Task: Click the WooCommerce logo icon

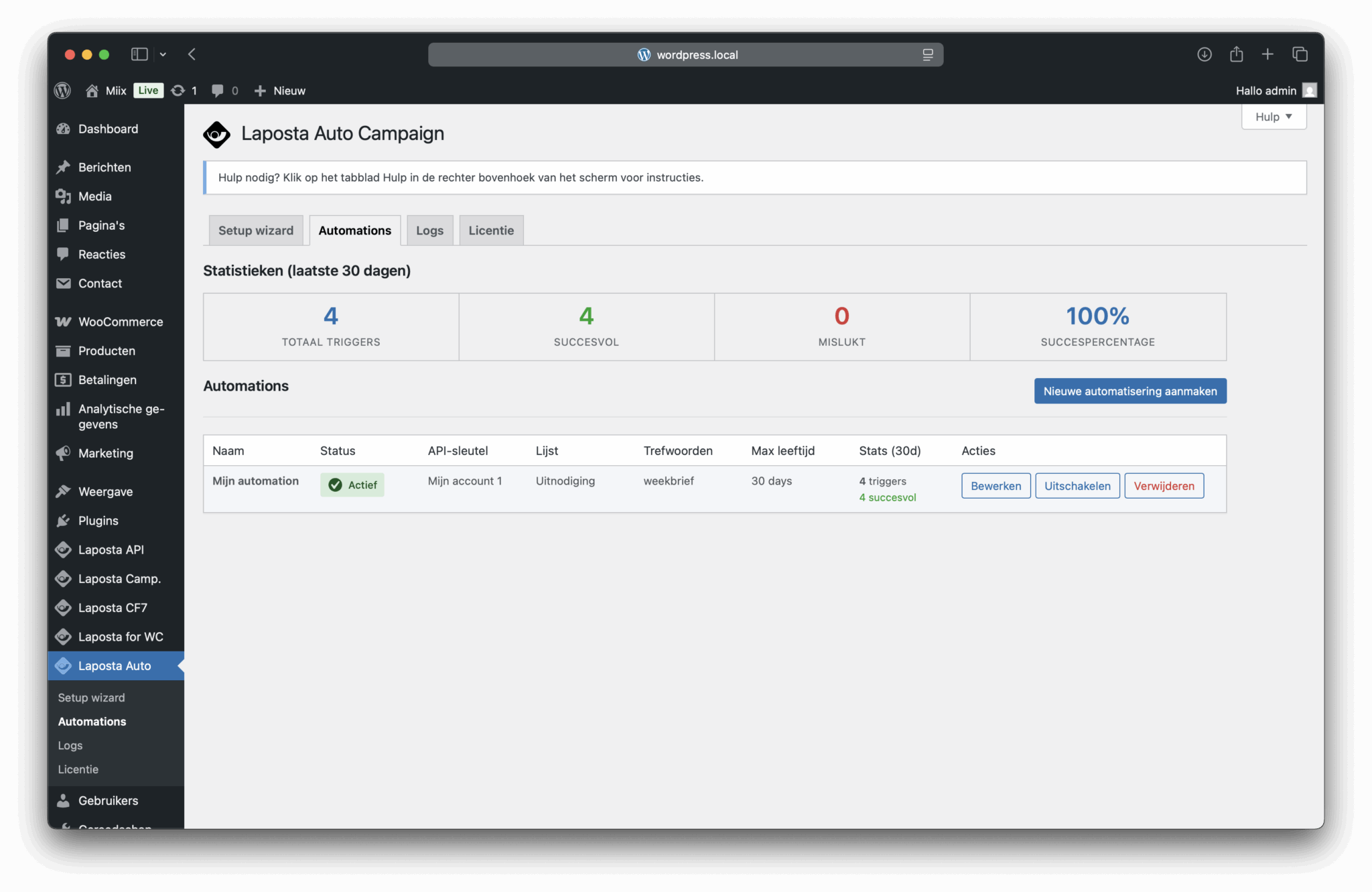Action: point(63,322)
